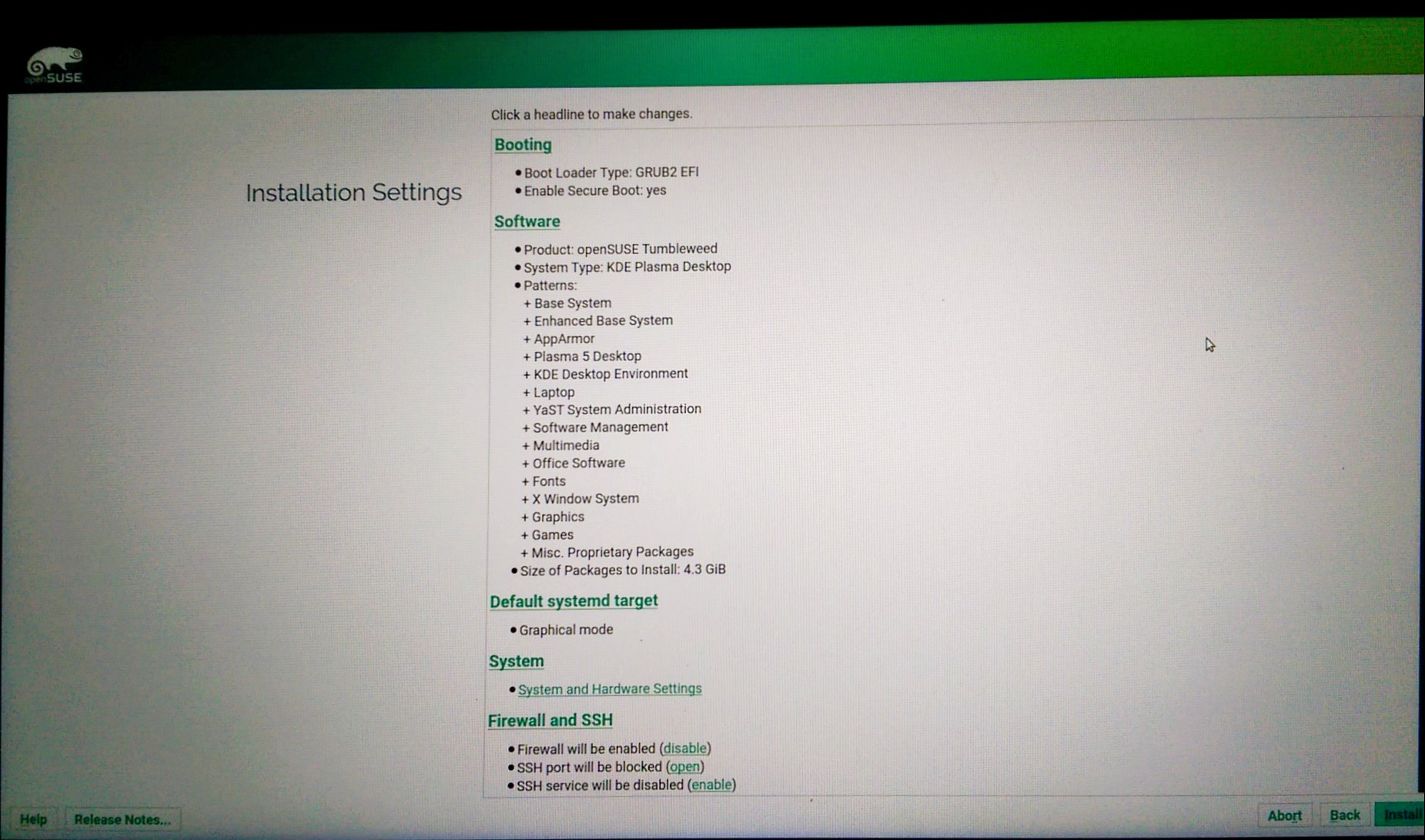Select 'Product: openSUSE Tumbleweed' line
This screenshot has width=1425, height=840.
[x=621, y=249]
